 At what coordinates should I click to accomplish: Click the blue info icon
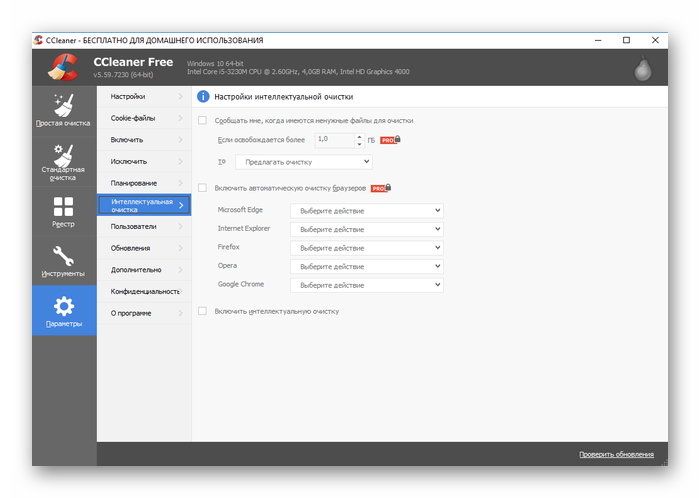pos(203,96)
